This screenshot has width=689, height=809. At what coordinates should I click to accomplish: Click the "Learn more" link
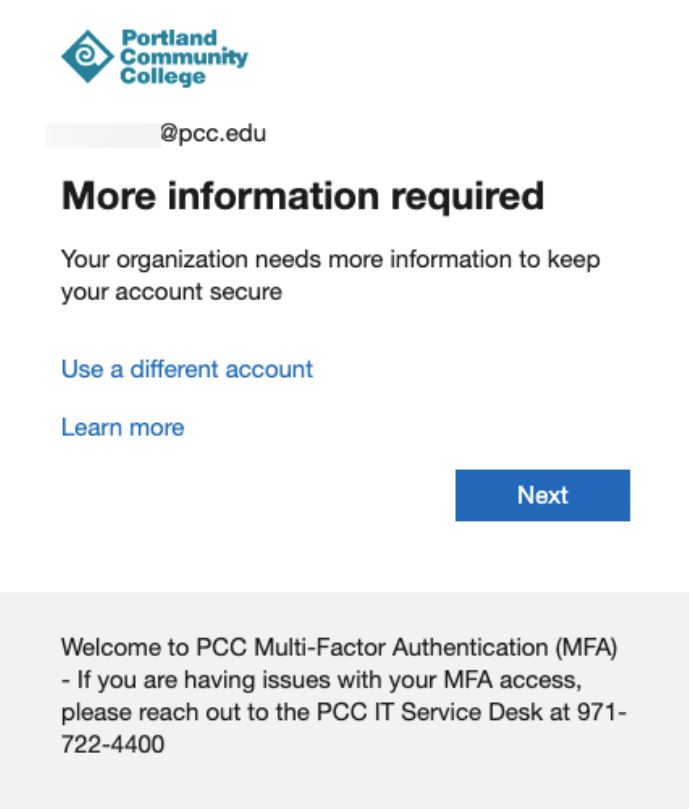tap(121, 425)
